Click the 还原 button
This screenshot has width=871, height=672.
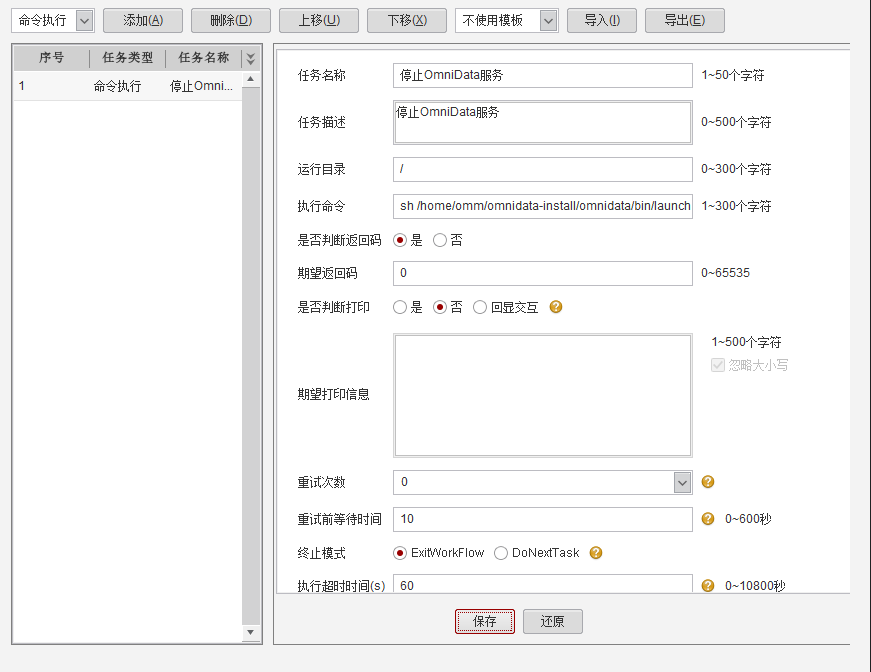click(553, 621)
